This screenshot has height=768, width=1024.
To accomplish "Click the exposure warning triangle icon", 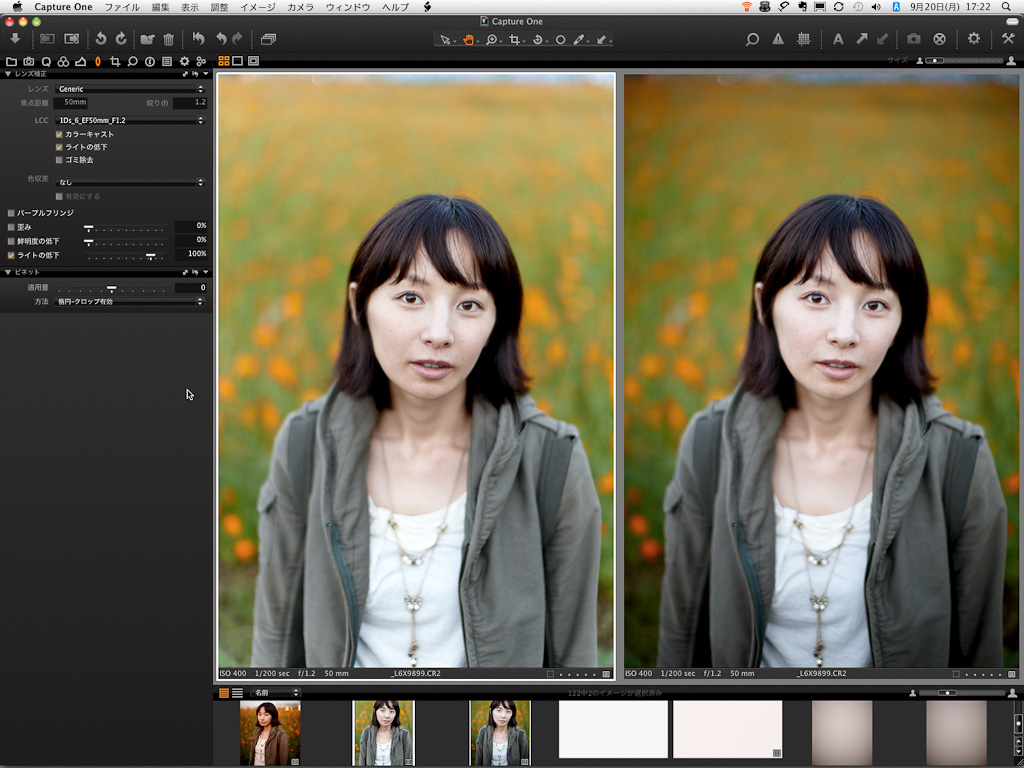I will [x=778, y=39].
